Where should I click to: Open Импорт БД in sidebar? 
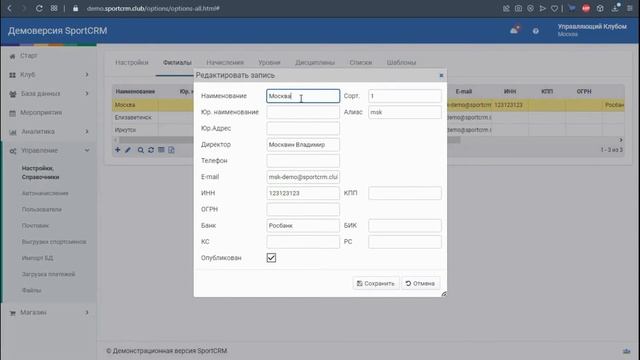pyautogui.click(x=38, y=258)
